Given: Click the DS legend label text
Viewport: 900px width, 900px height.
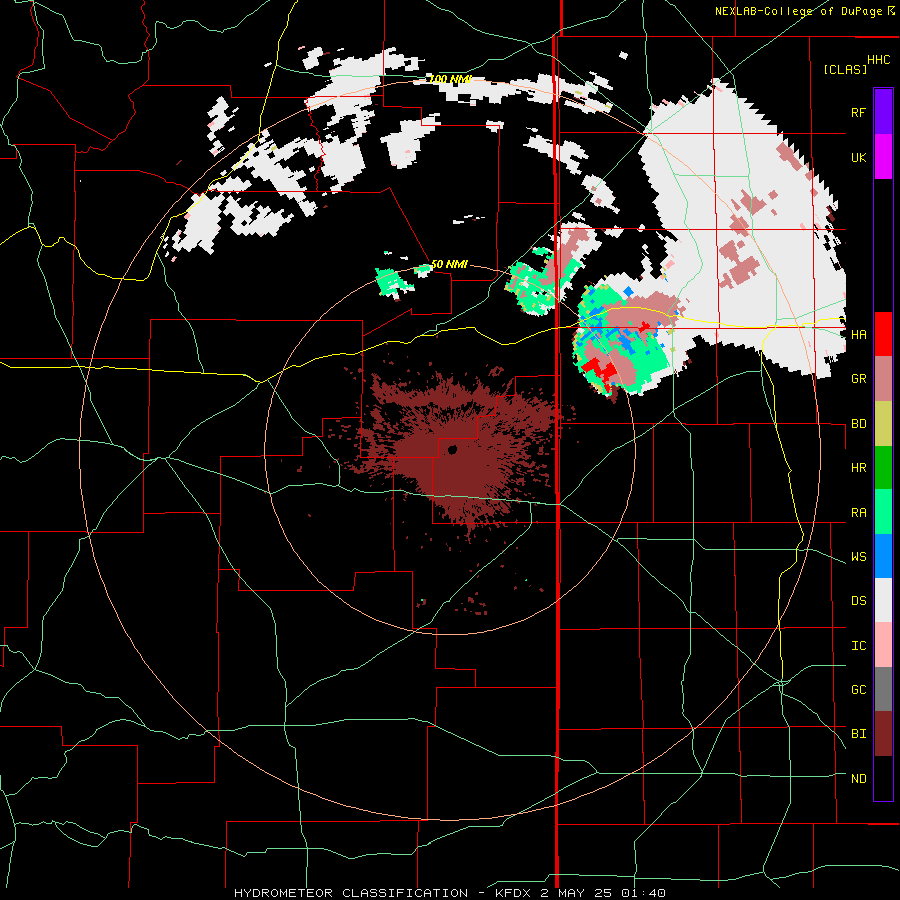Looking at the screenshot, I should pos(859,601).
